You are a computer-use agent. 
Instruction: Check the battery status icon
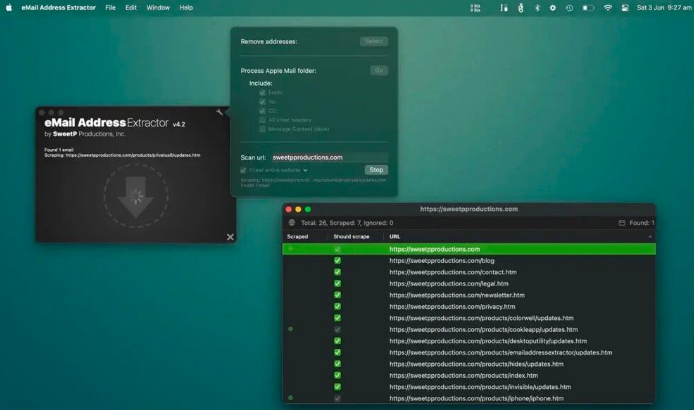click(x=588, y=8)
